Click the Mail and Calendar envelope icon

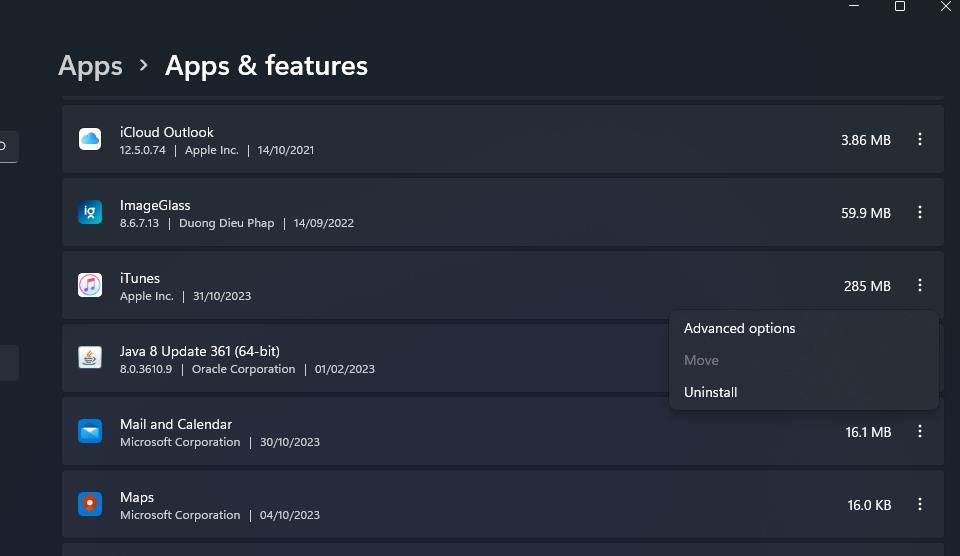tap(90, 432)
